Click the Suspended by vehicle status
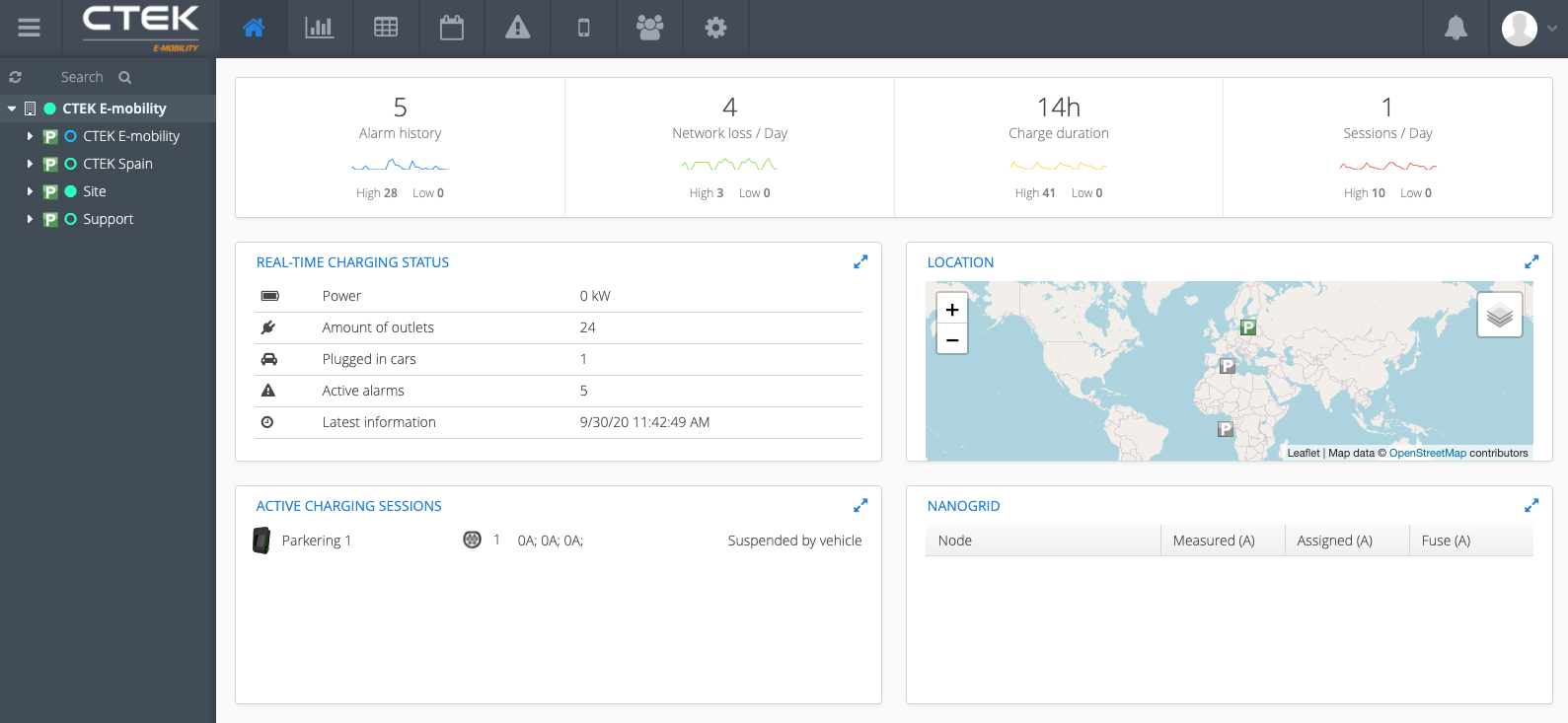Viewport: 1568px width, 723px height. coord(794,541)
